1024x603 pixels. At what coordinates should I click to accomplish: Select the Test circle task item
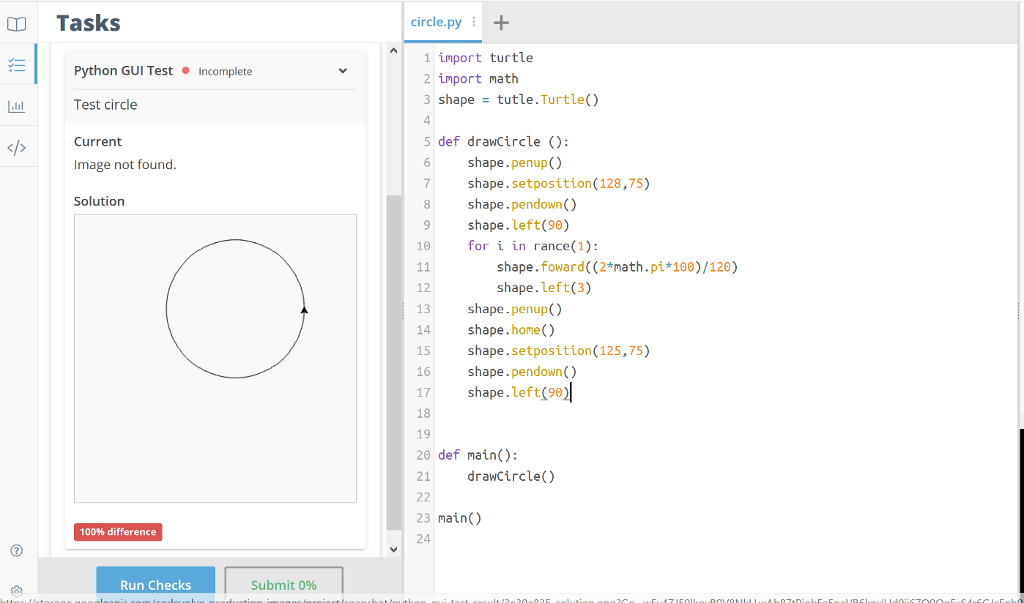(x=106, y=104)
